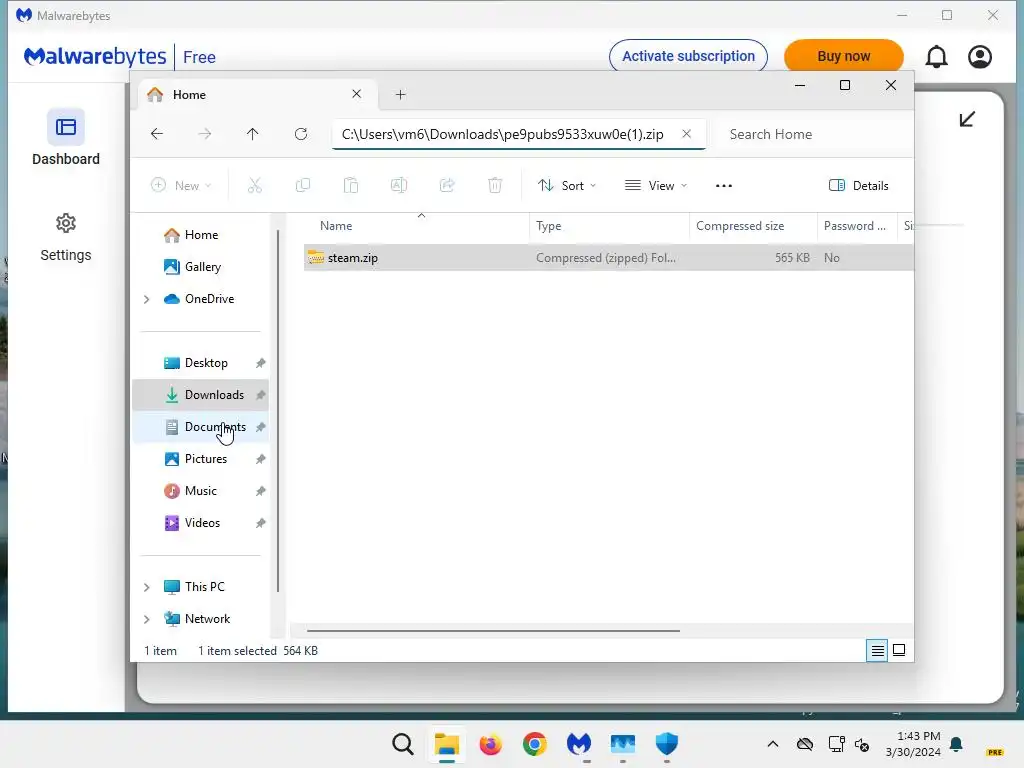Clear the address bar with the X
The height and width of the screenshot is (768, 1024).
point(686,134)
